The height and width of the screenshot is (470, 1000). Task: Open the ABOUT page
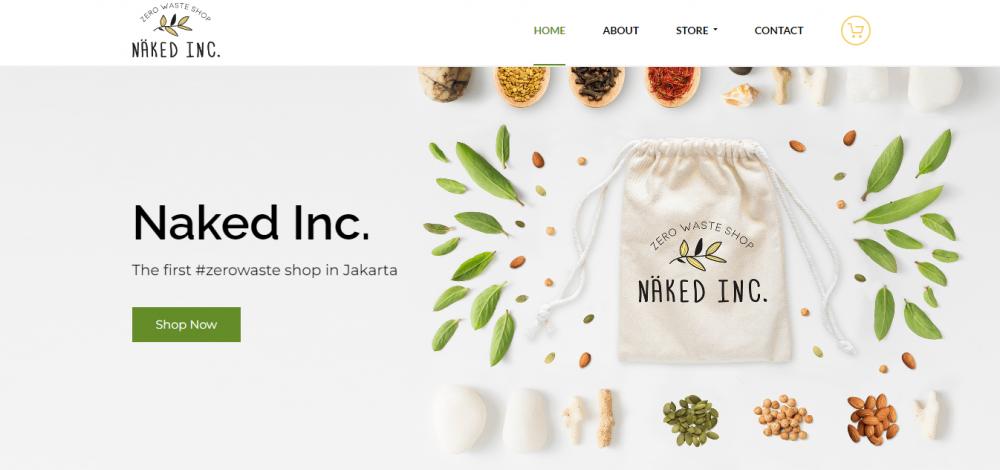pos(621,31)
